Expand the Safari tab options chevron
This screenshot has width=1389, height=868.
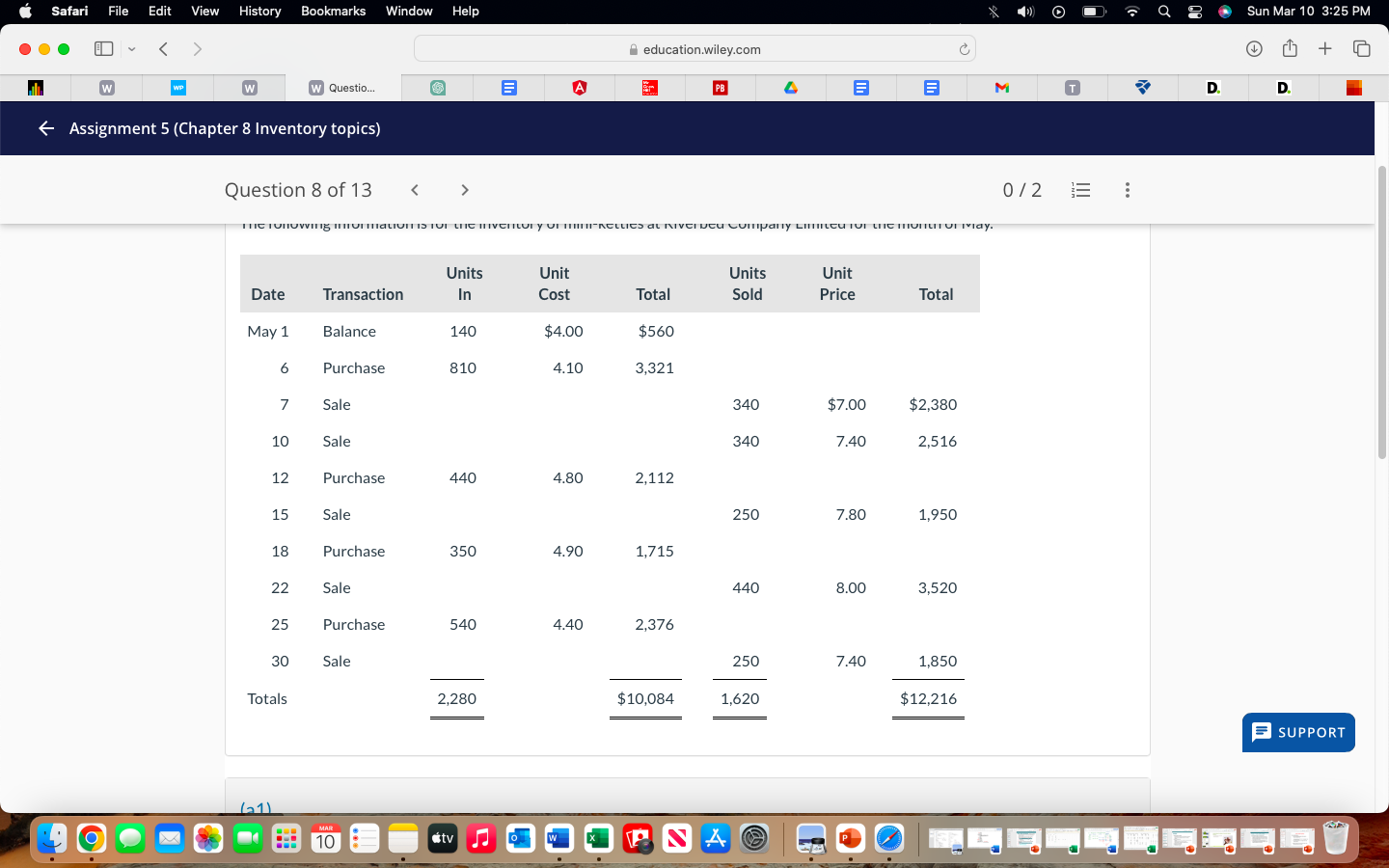131,48
